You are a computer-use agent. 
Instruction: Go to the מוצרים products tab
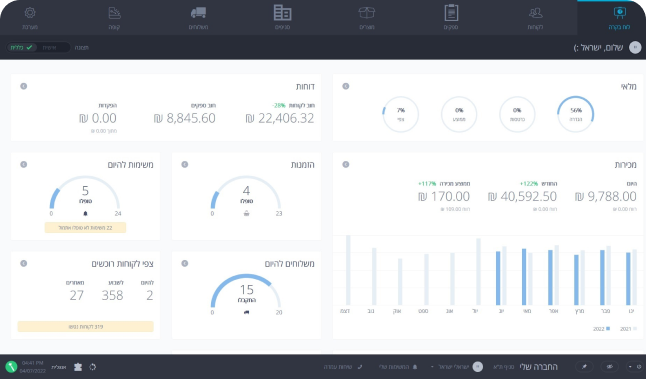tap(367, 18)
